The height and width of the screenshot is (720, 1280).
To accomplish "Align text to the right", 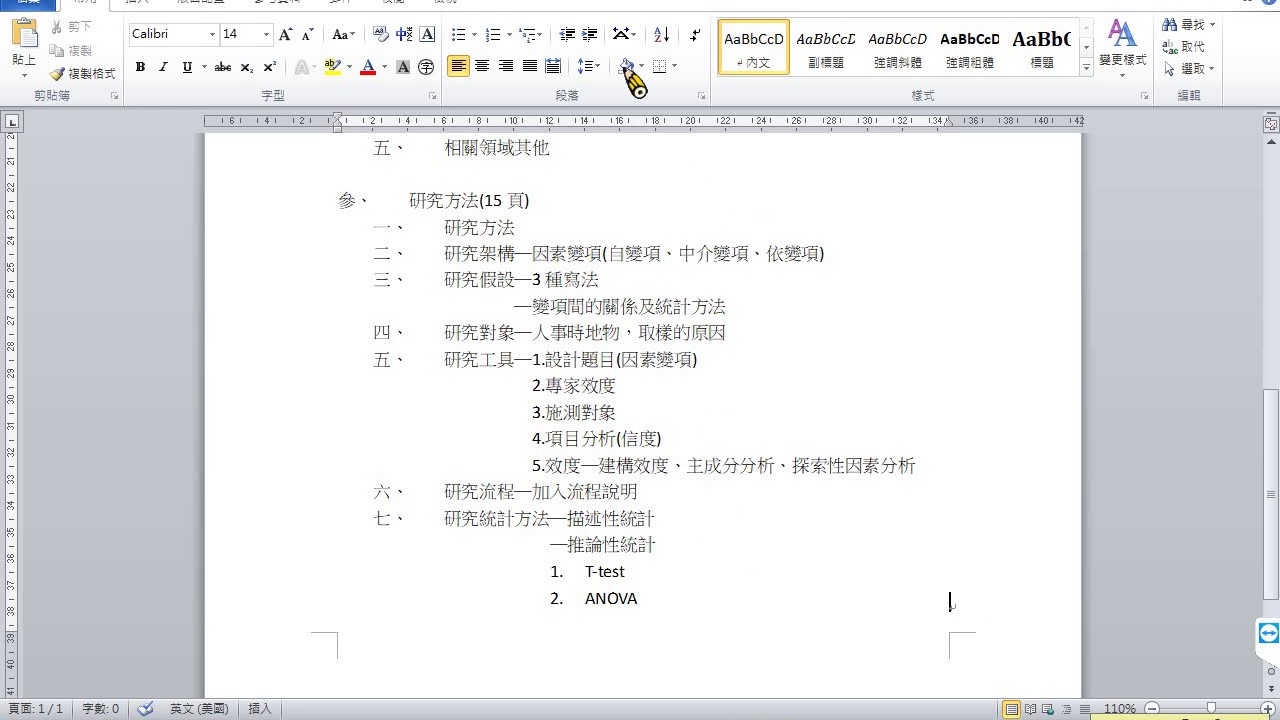I will coord(506,66).
